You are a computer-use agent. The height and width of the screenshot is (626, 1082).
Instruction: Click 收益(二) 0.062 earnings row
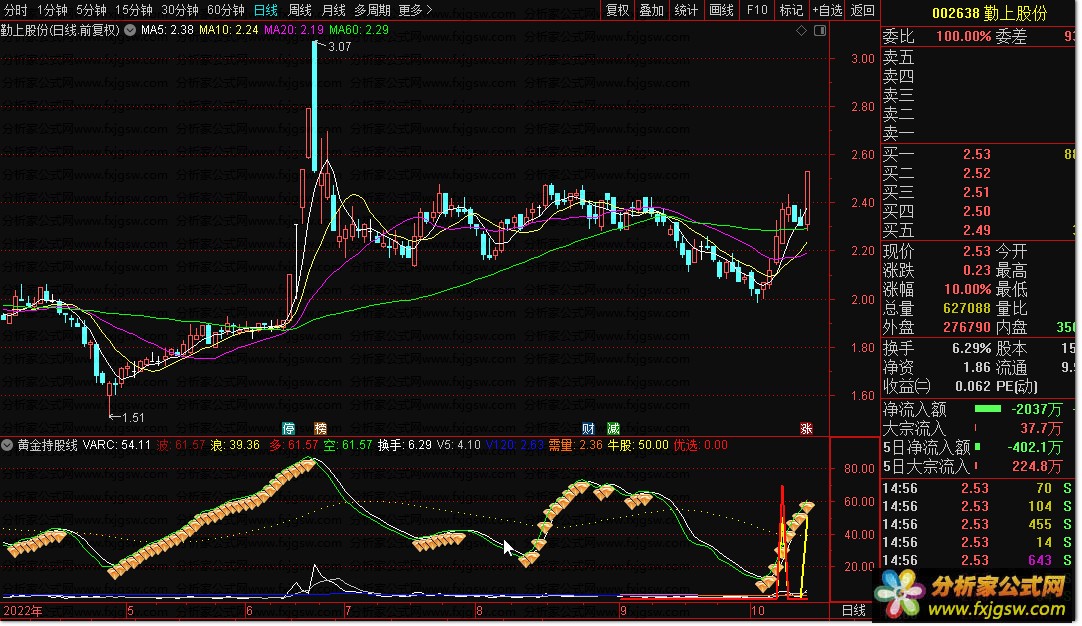(937, 387)
